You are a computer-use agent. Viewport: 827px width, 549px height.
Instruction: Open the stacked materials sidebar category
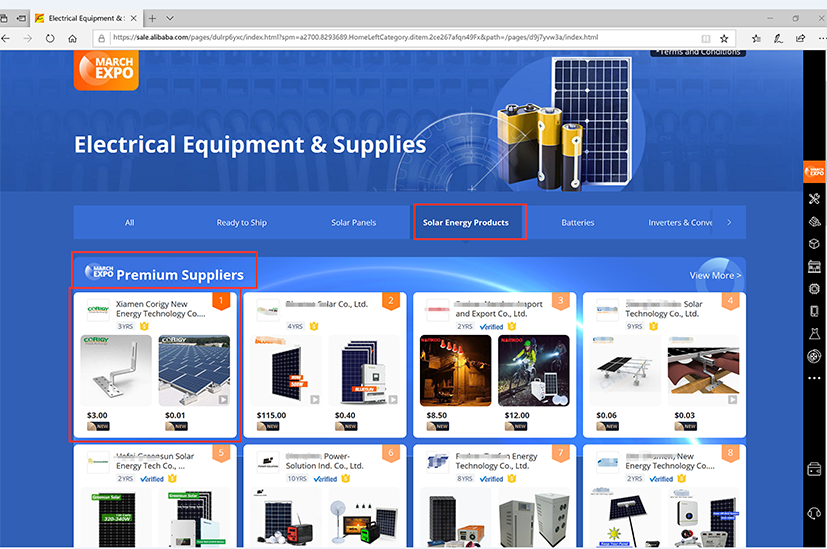coord(814,221)
